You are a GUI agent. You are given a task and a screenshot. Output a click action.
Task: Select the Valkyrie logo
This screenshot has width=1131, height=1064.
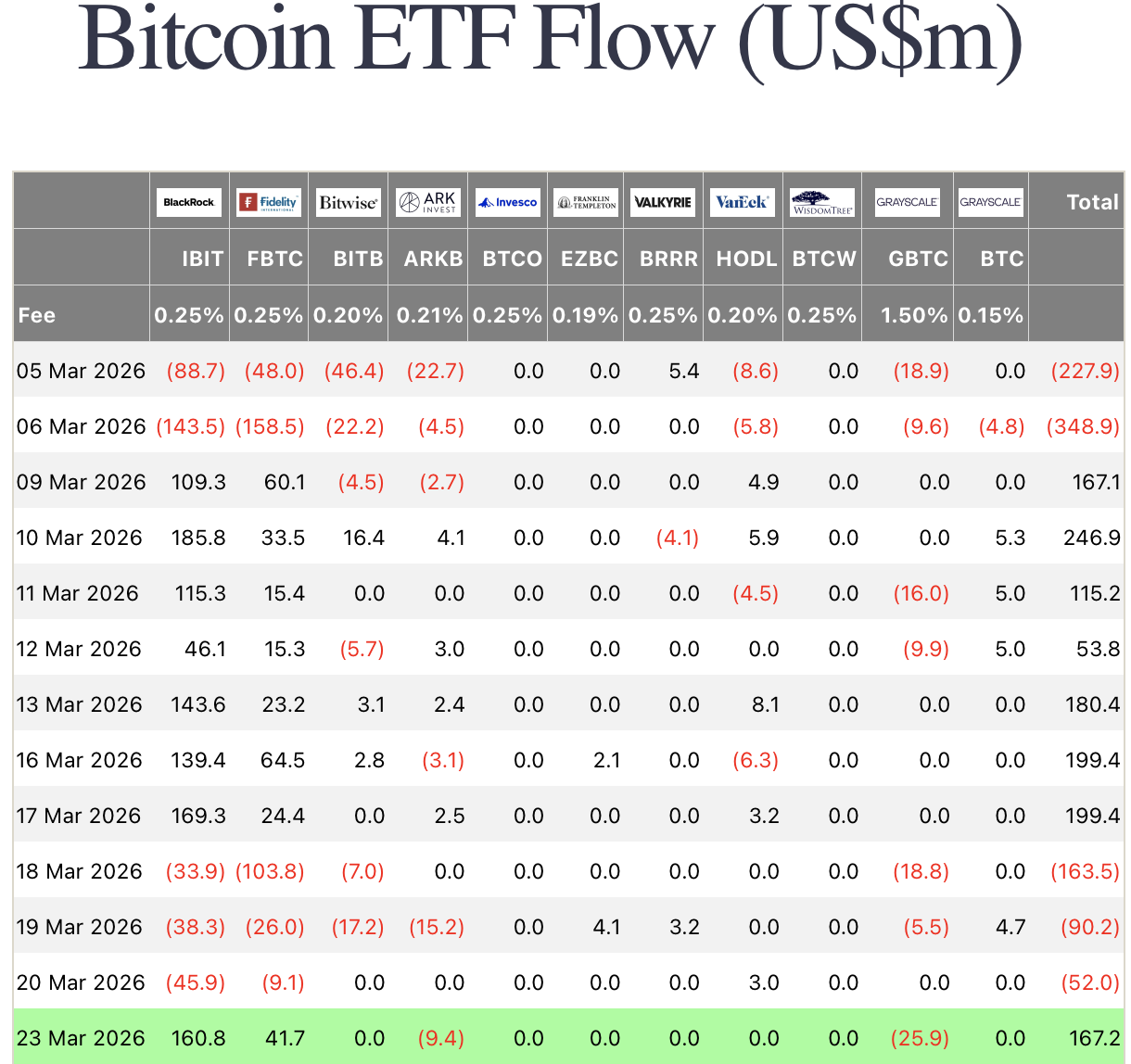[663, 202]
